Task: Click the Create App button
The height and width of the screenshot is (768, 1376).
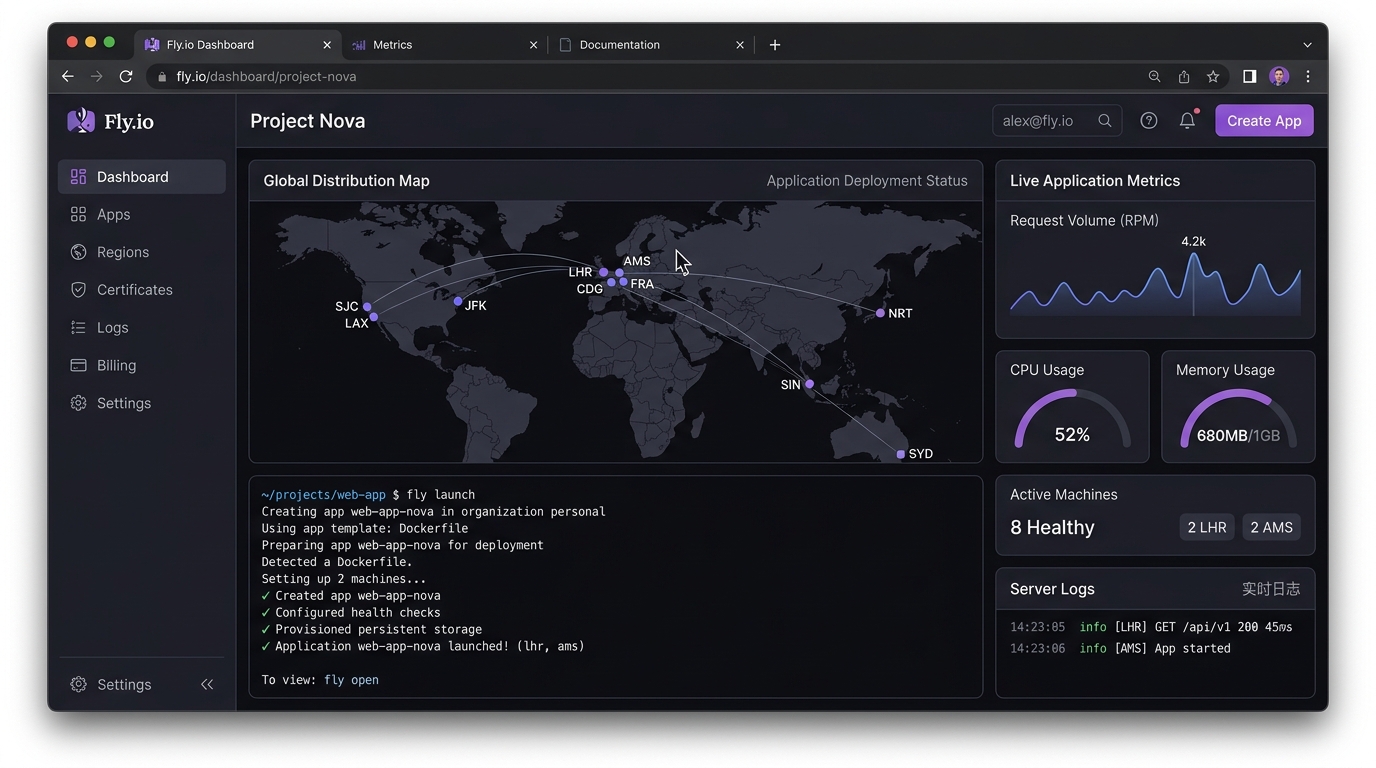Action: point(1264,121)
